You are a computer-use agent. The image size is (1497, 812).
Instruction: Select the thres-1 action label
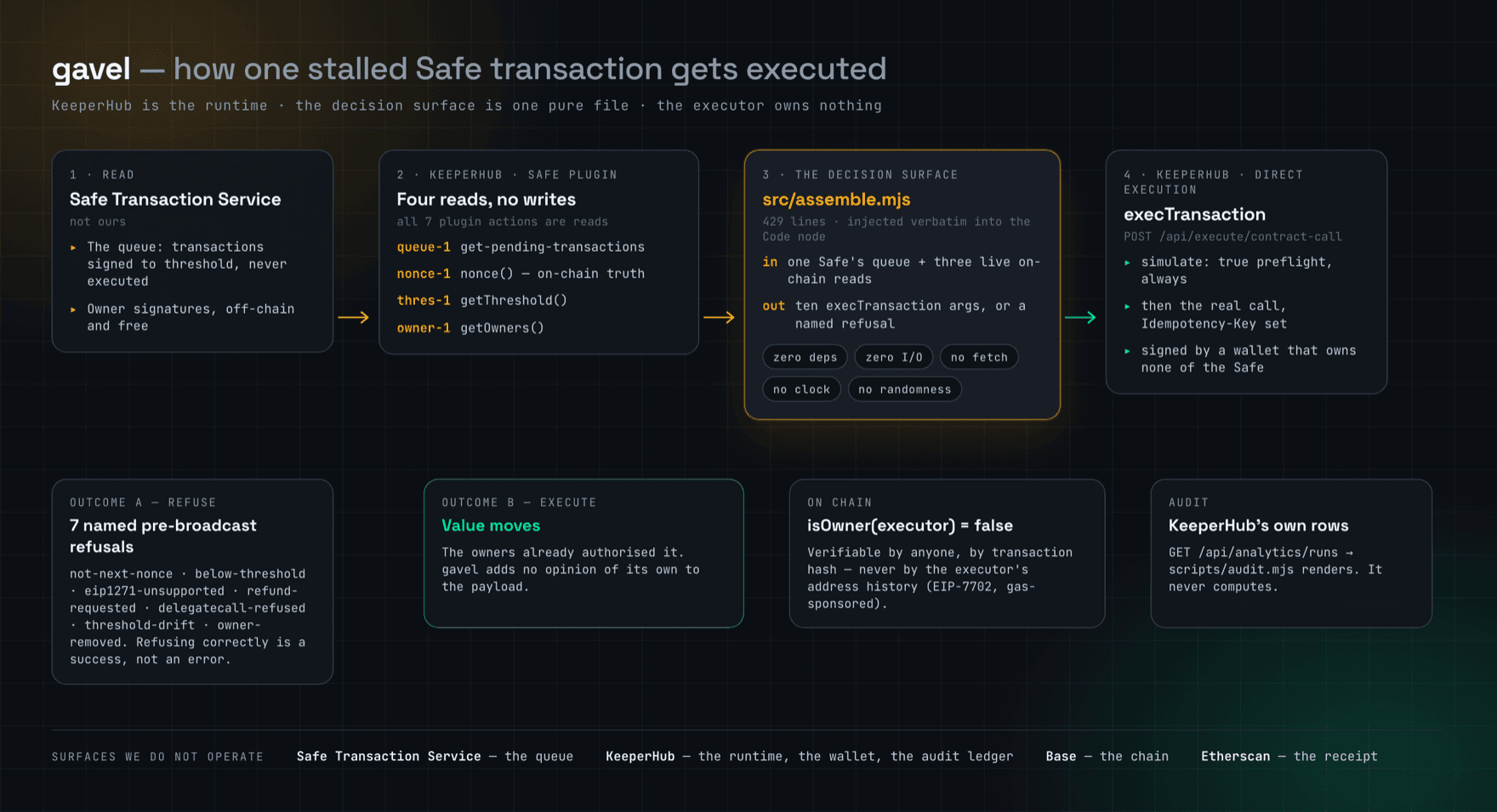point(424,301)
